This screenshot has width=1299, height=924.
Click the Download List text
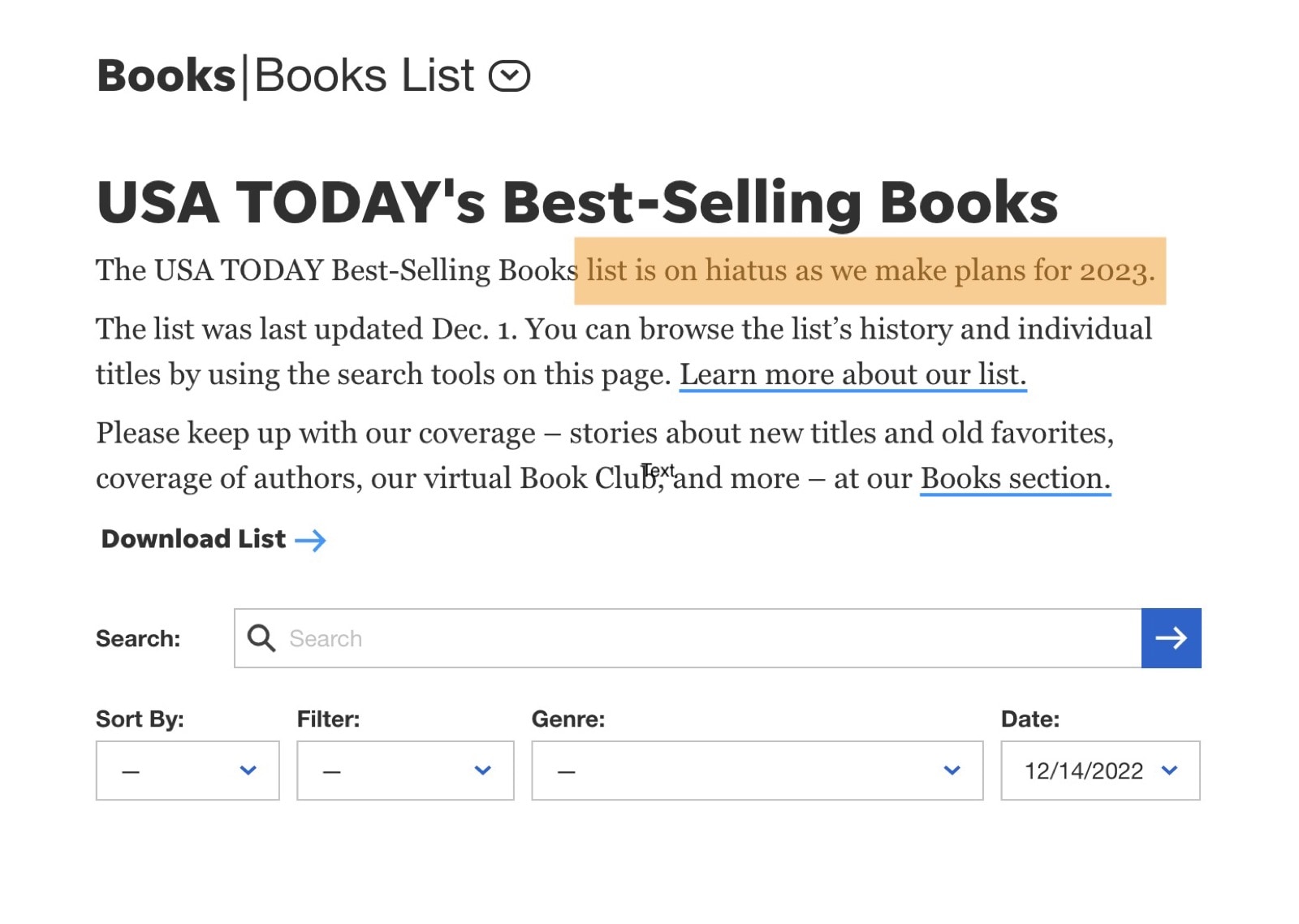click(193, 539)
